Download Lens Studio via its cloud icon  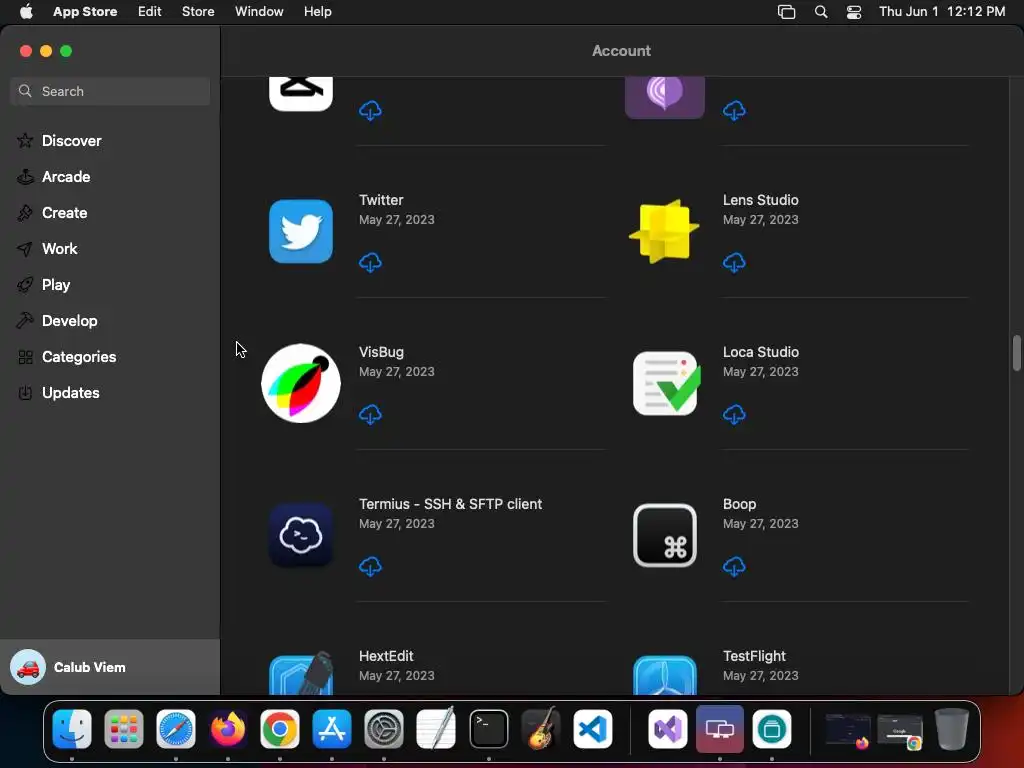(x=734, y=263)
